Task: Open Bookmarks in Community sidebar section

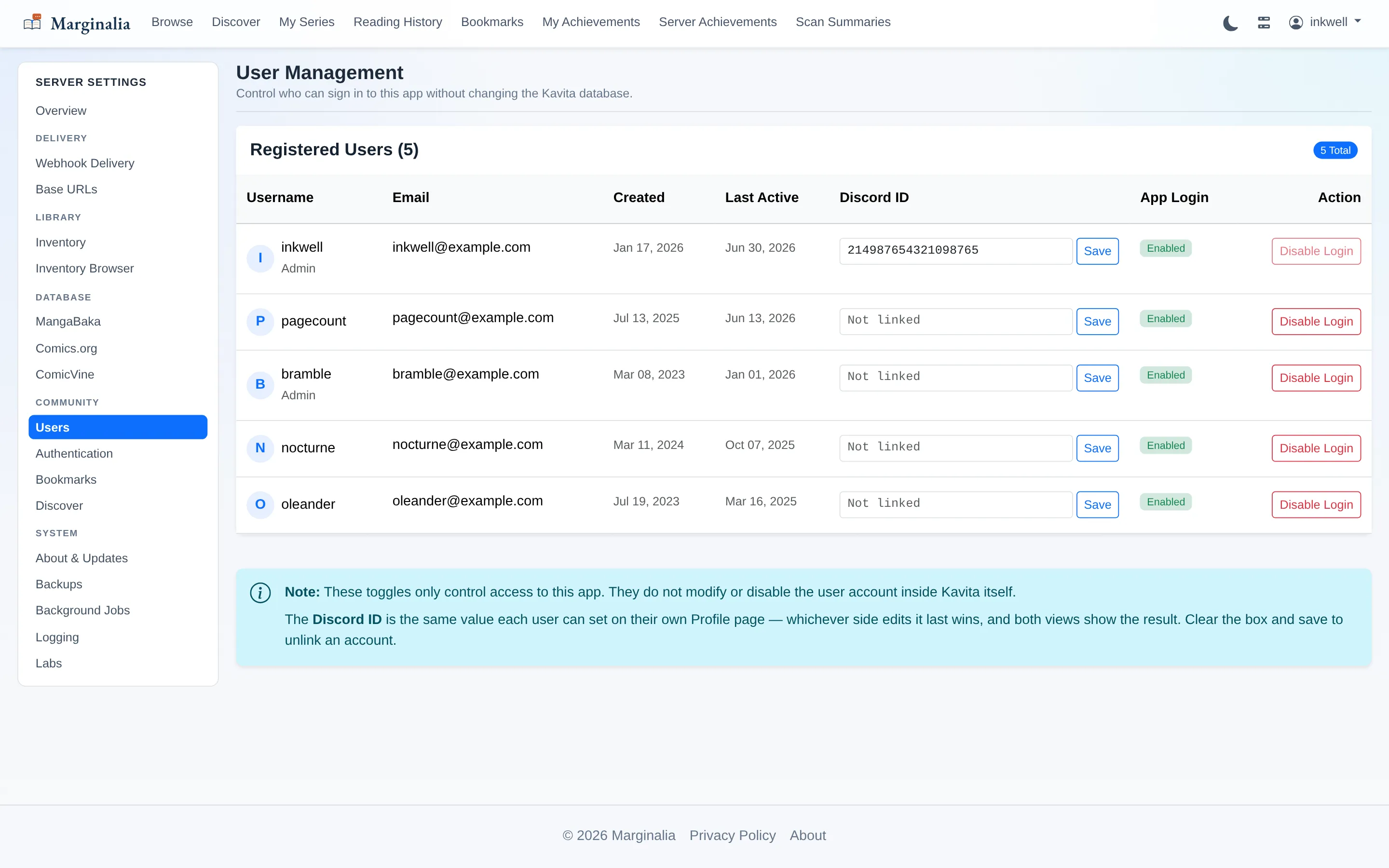Action: click(x=118, y=480)
